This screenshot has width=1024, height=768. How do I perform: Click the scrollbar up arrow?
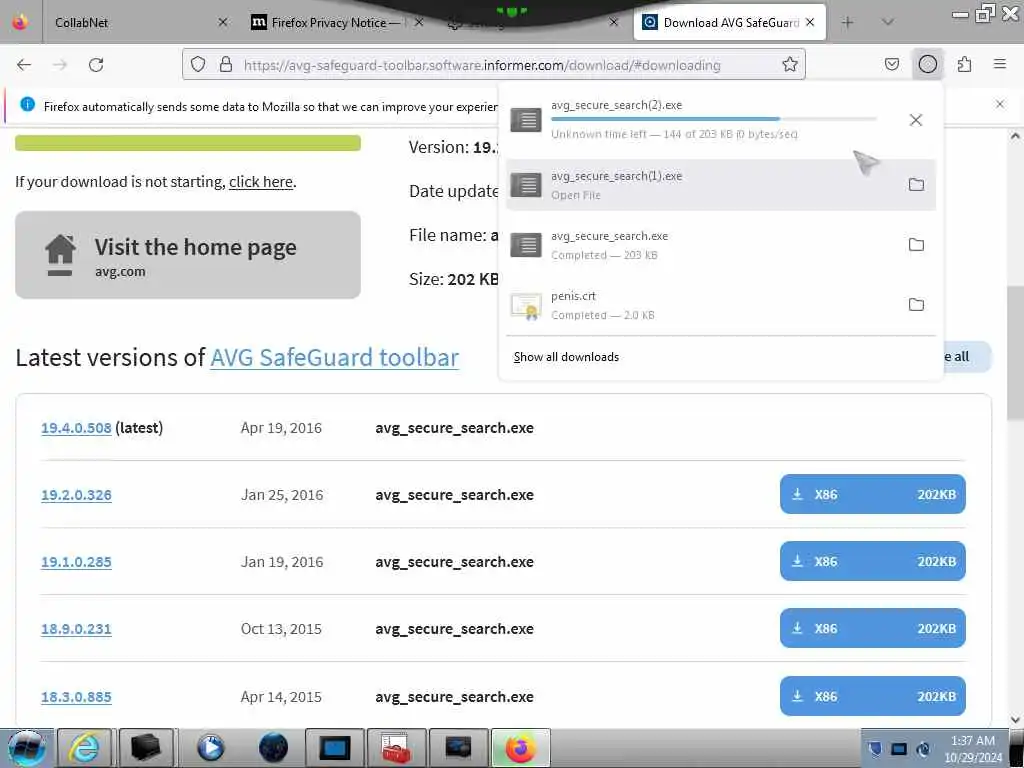[x=1015, y=136]
